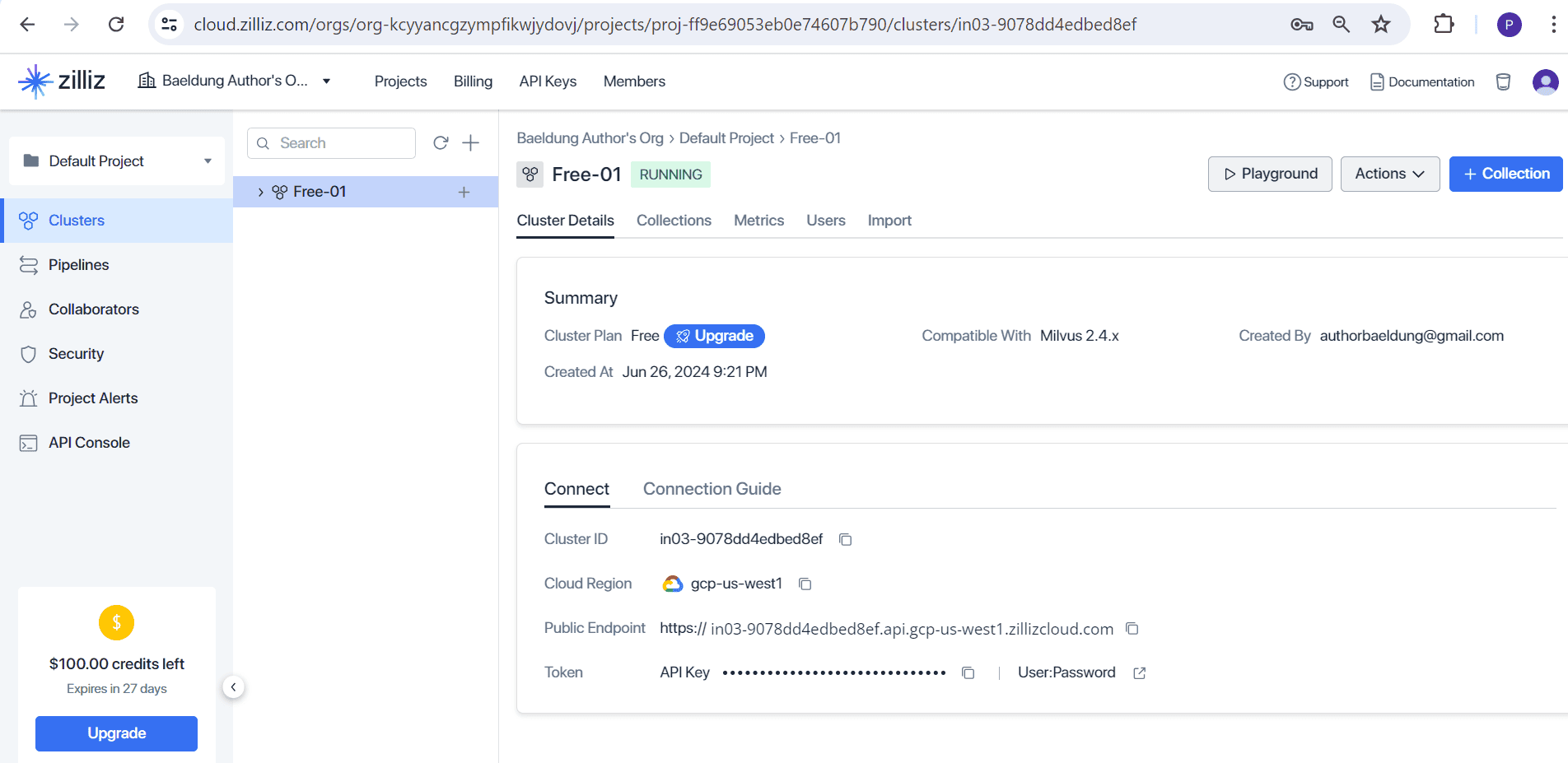Switch to the Metrics tab
The height and width of the screenshot is (763, 1568).
point(758,221)
